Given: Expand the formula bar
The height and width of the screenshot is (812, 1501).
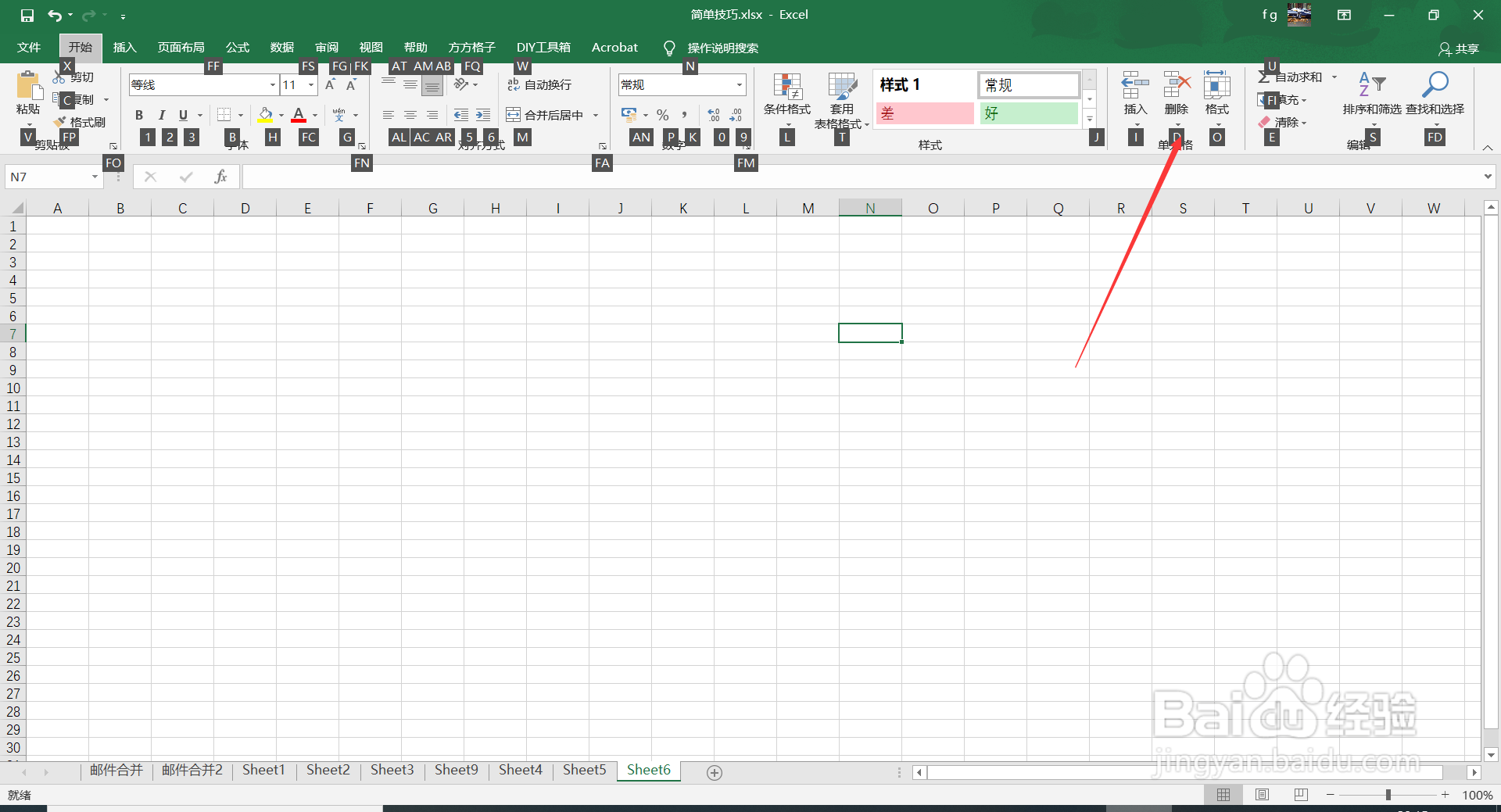Looking at the screenshot, I should [1488, 177].
